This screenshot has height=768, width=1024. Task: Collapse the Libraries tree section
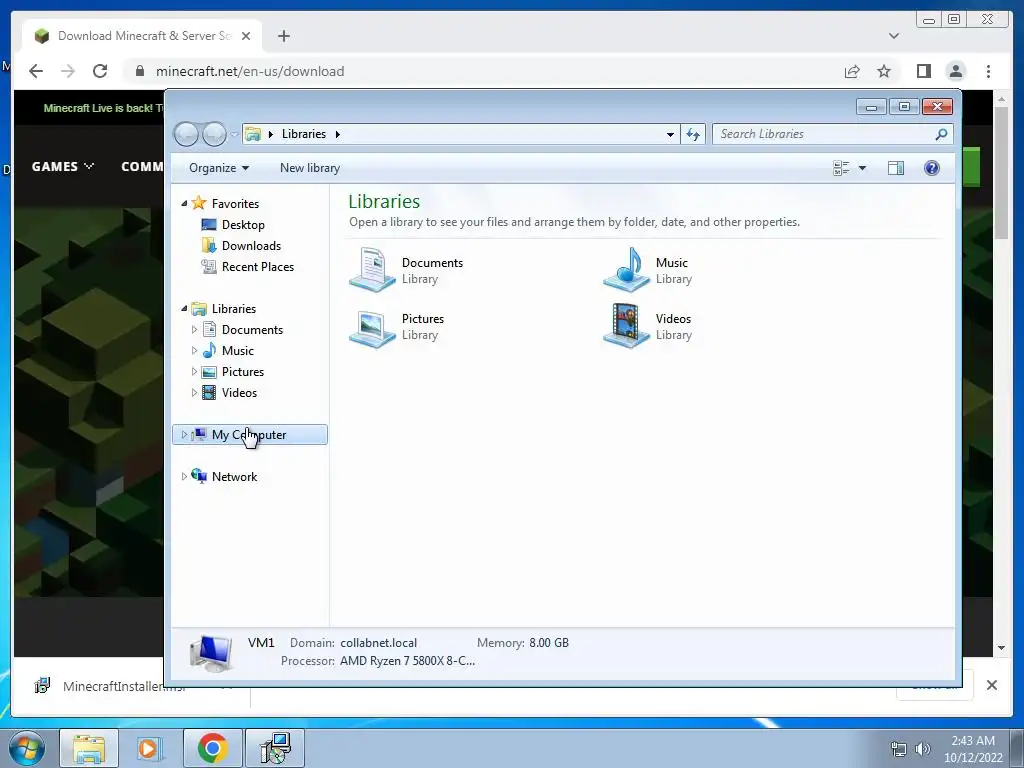coord(184,309)
